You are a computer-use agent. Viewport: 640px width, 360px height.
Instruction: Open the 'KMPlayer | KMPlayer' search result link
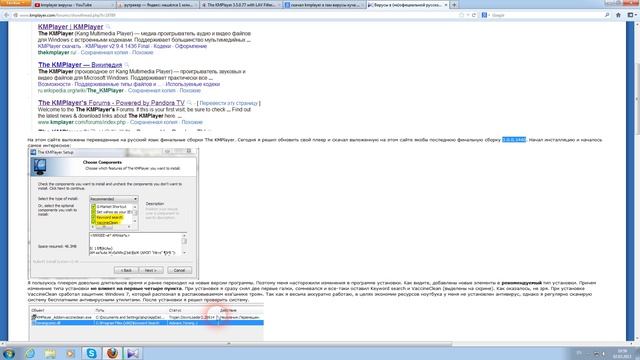[x=70, y=27]
